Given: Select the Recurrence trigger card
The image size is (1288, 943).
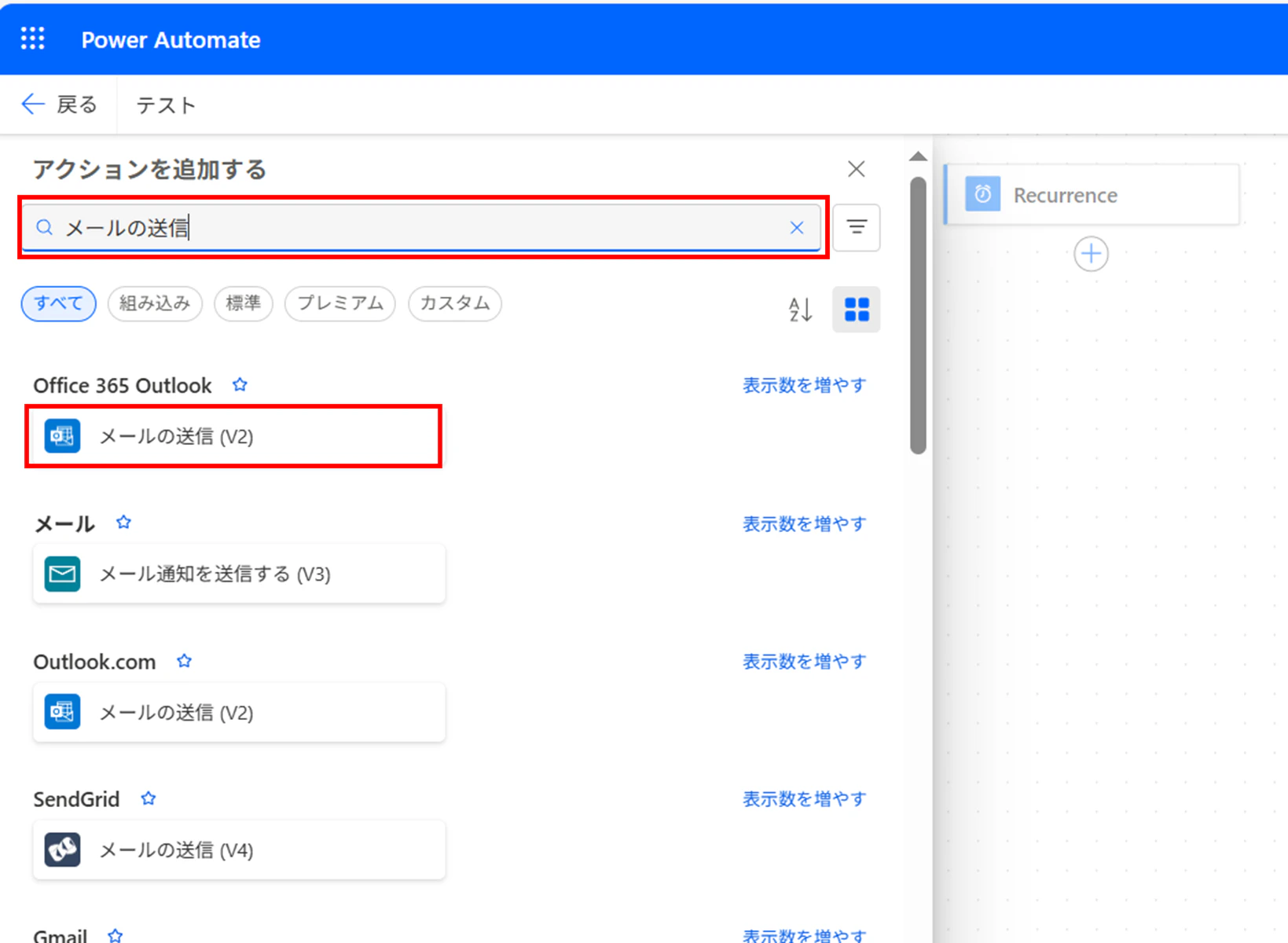Looking at the screenshot, I should [1092, 194].
